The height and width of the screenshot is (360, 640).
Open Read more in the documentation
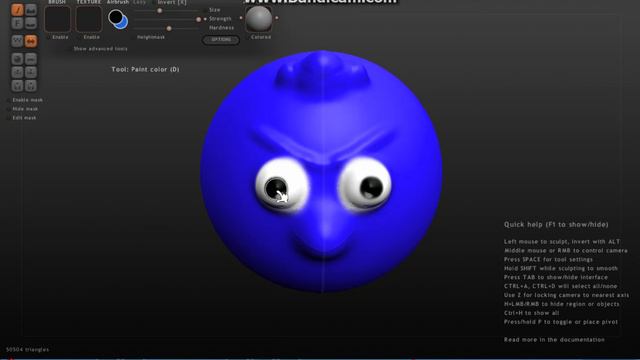[554, 340]
